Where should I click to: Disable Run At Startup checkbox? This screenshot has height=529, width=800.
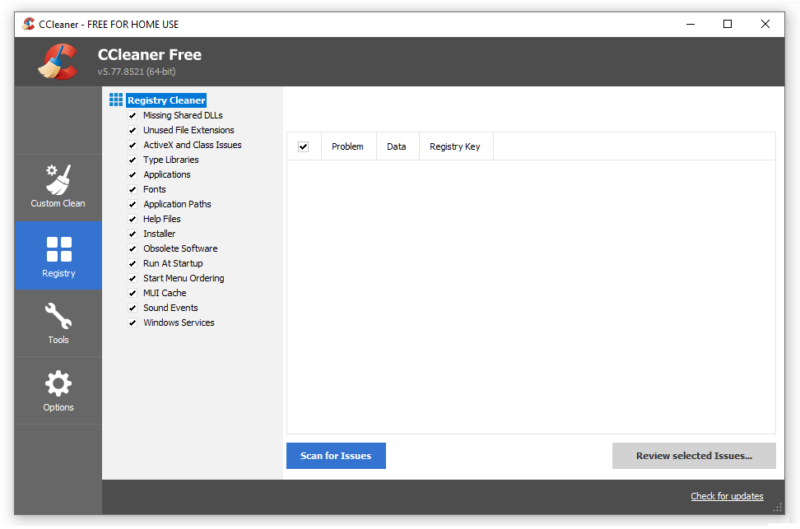pos(133,263)
